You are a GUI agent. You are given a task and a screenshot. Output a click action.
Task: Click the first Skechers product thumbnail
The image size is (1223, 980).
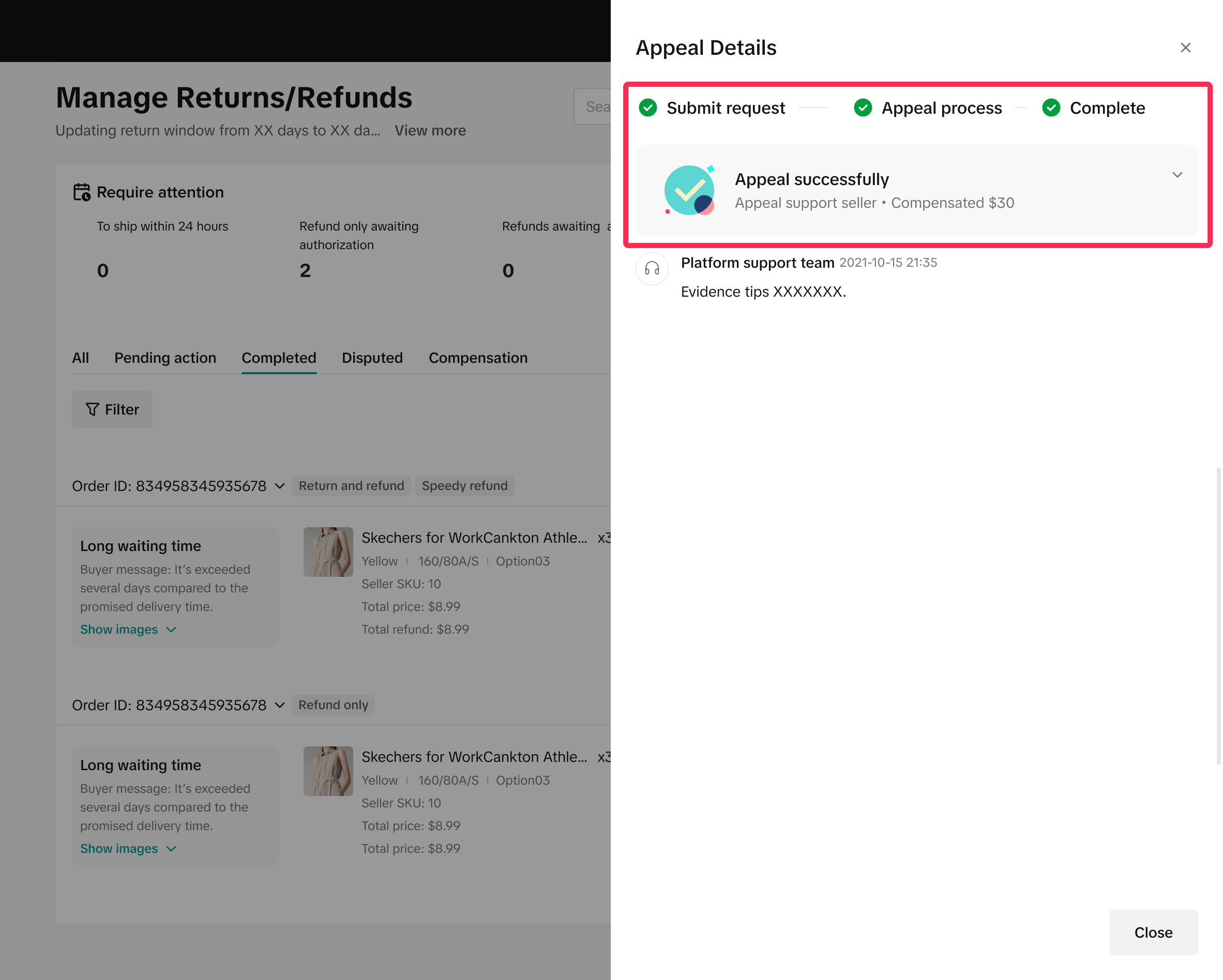tap(328, 552)
